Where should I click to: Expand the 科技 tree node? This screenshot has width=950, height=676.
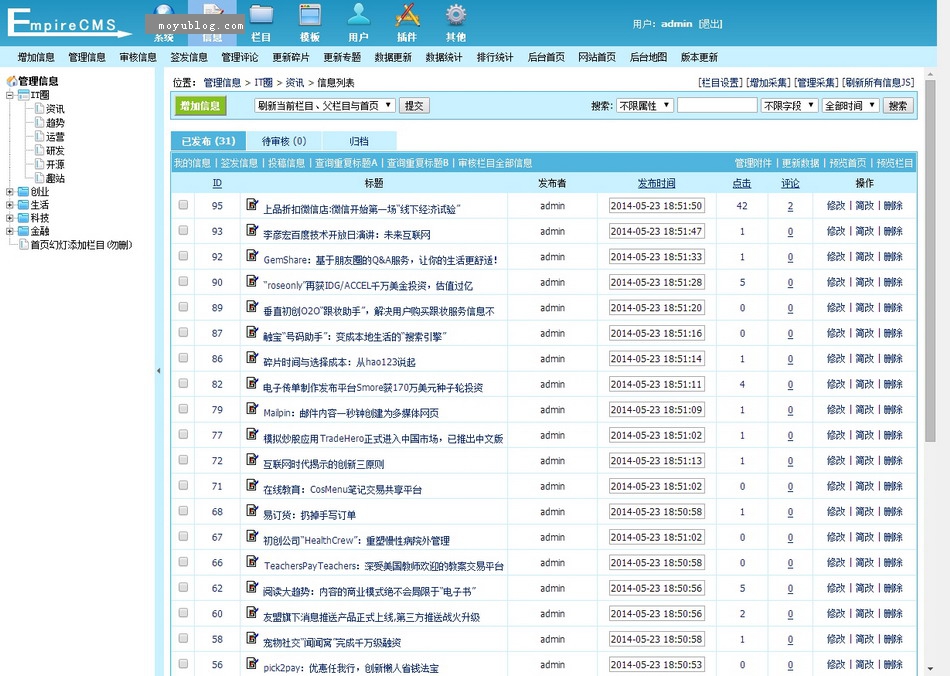pyautogui.click(x=10, y=218)
